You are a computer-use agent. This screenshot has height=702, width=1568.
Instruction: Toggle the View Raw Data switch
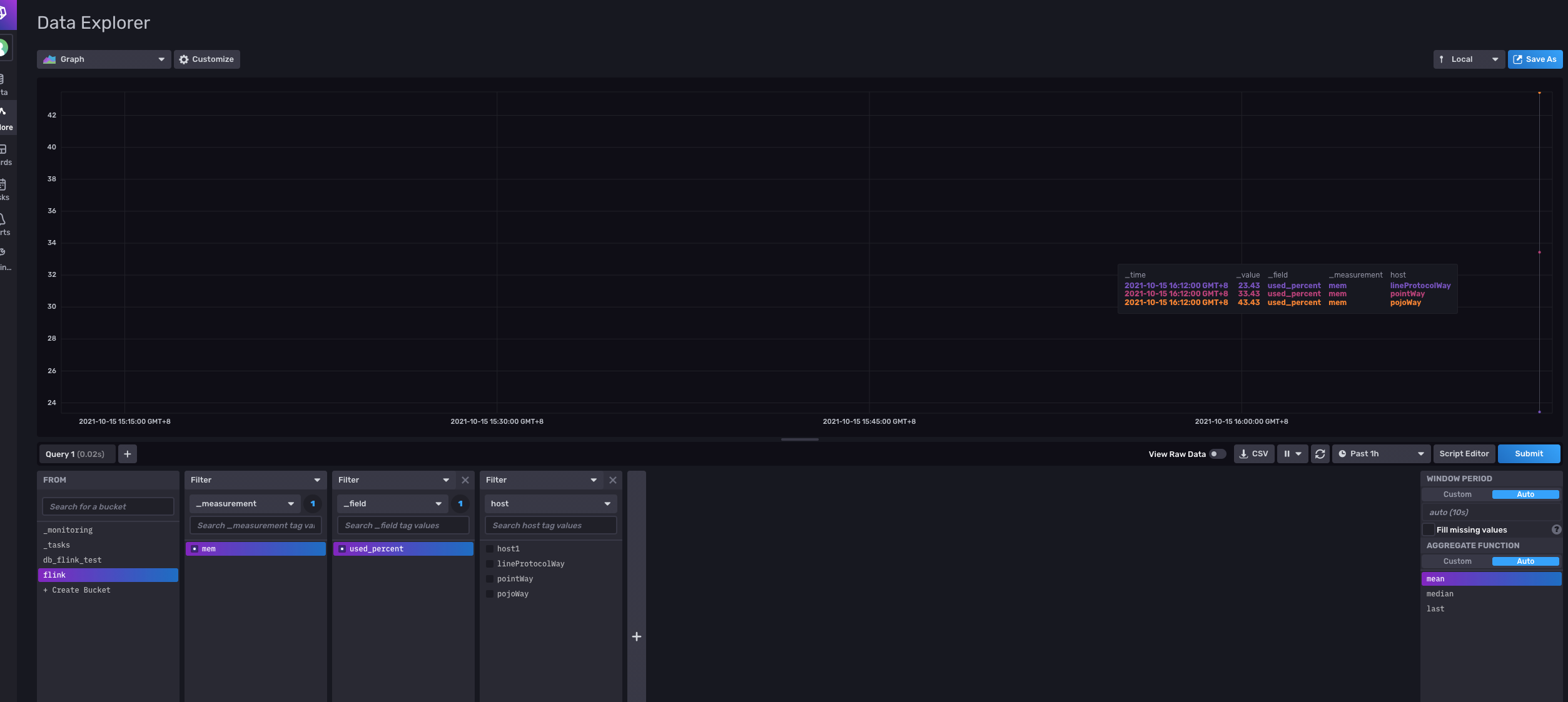tap(1217, 454)
